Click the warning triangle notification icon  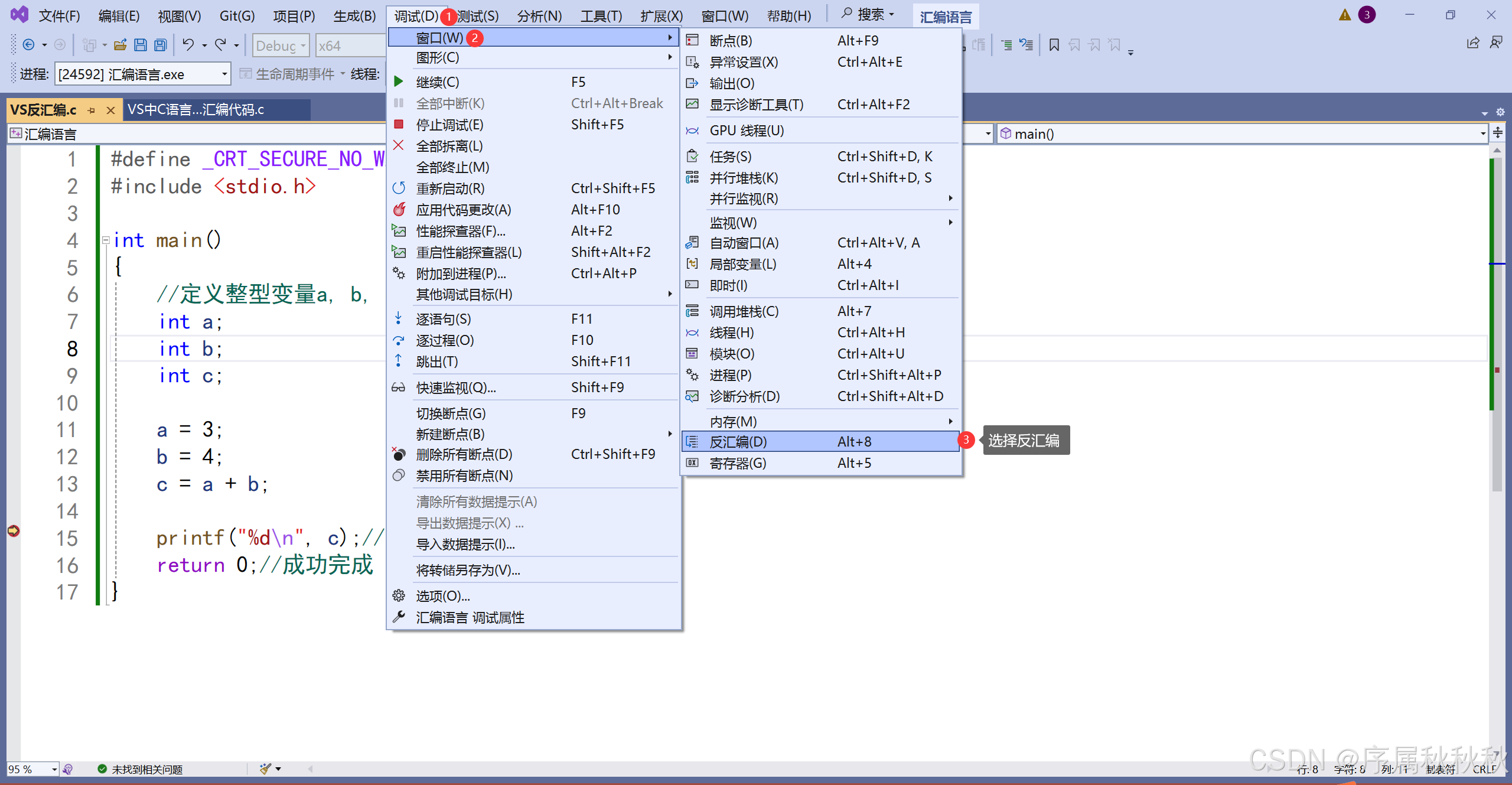pyautogui.click(x=1345, y=15)
